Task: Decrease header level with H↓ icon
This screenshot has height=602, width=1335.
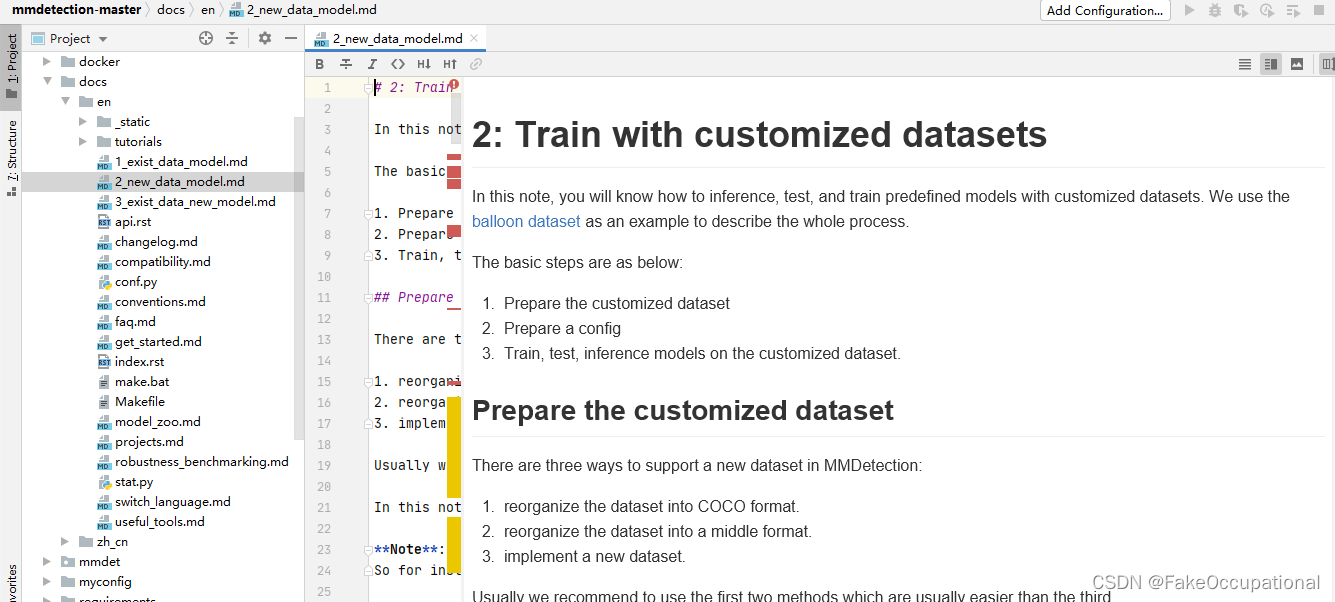Action: pos(424,64)
